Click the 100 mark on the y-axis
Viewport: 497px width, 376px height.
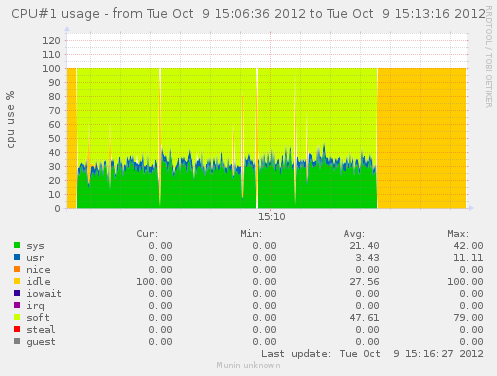[51, 69]
